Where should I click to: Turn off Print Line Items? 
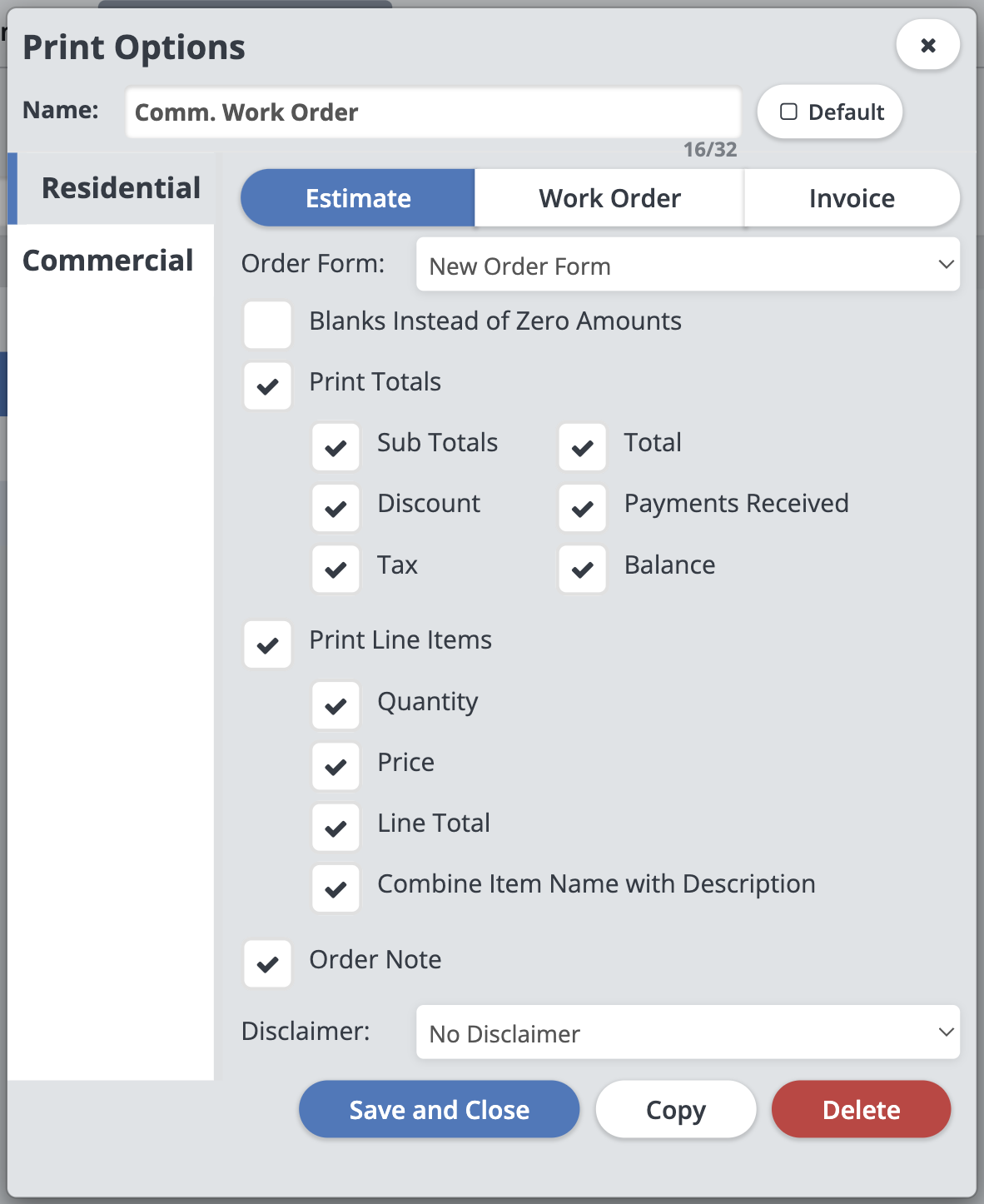(267, 644)
